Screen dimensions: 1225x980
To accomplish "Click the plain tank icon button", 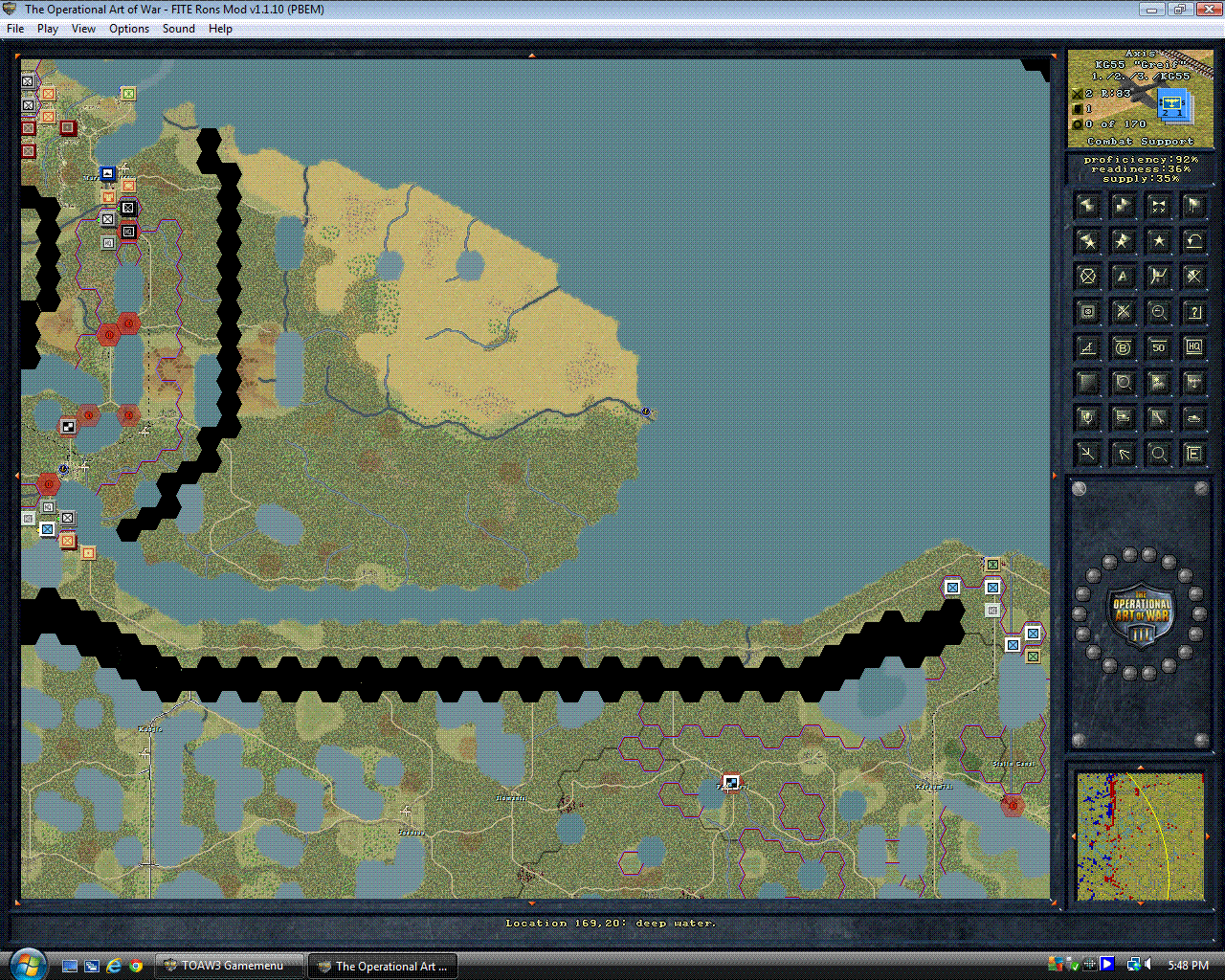I will pyautogui.click(x=1194, y=418).
